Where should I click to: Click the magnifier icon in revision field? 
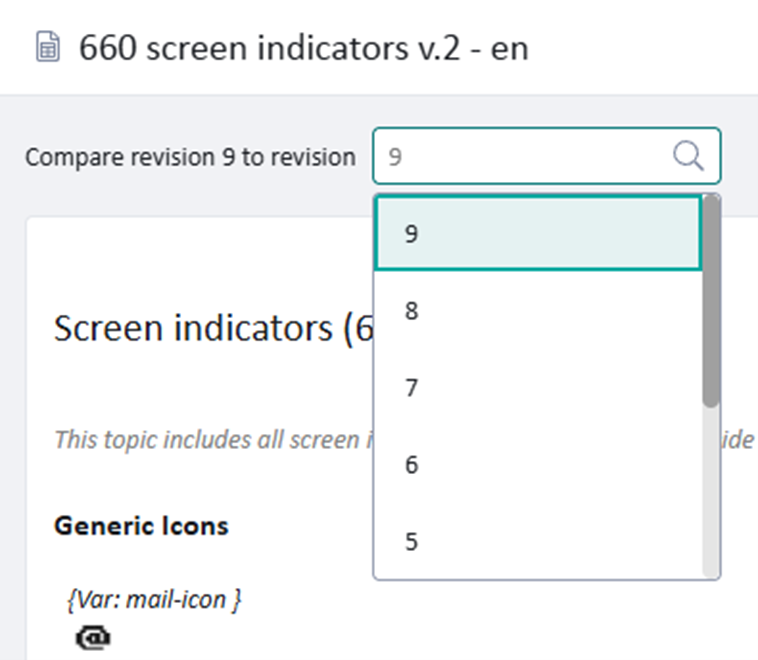[x=689, y=156]
